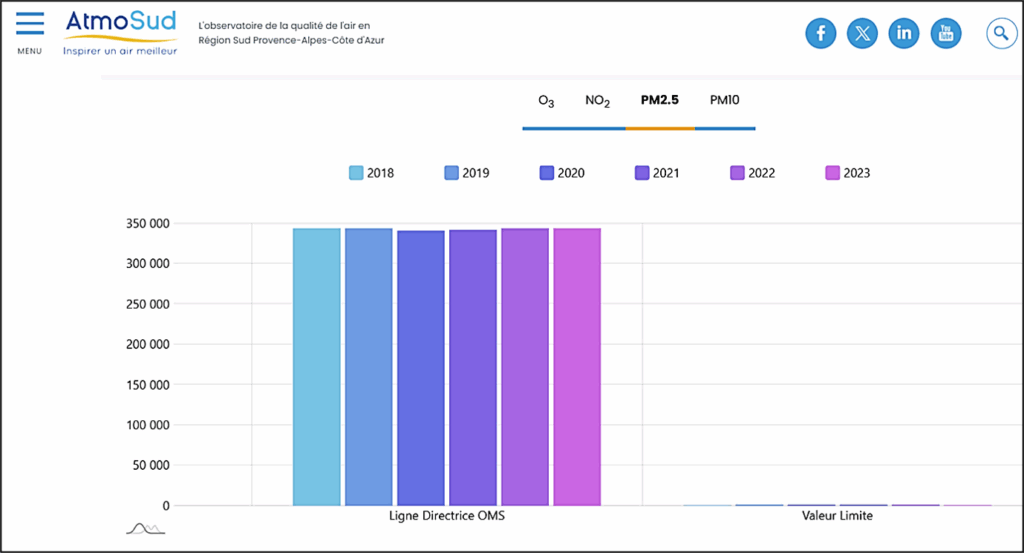This screenshot has height=553, width=1024.
Task: Click the 2018 bar for Ligne Directrice OMS
Action: 317,367
